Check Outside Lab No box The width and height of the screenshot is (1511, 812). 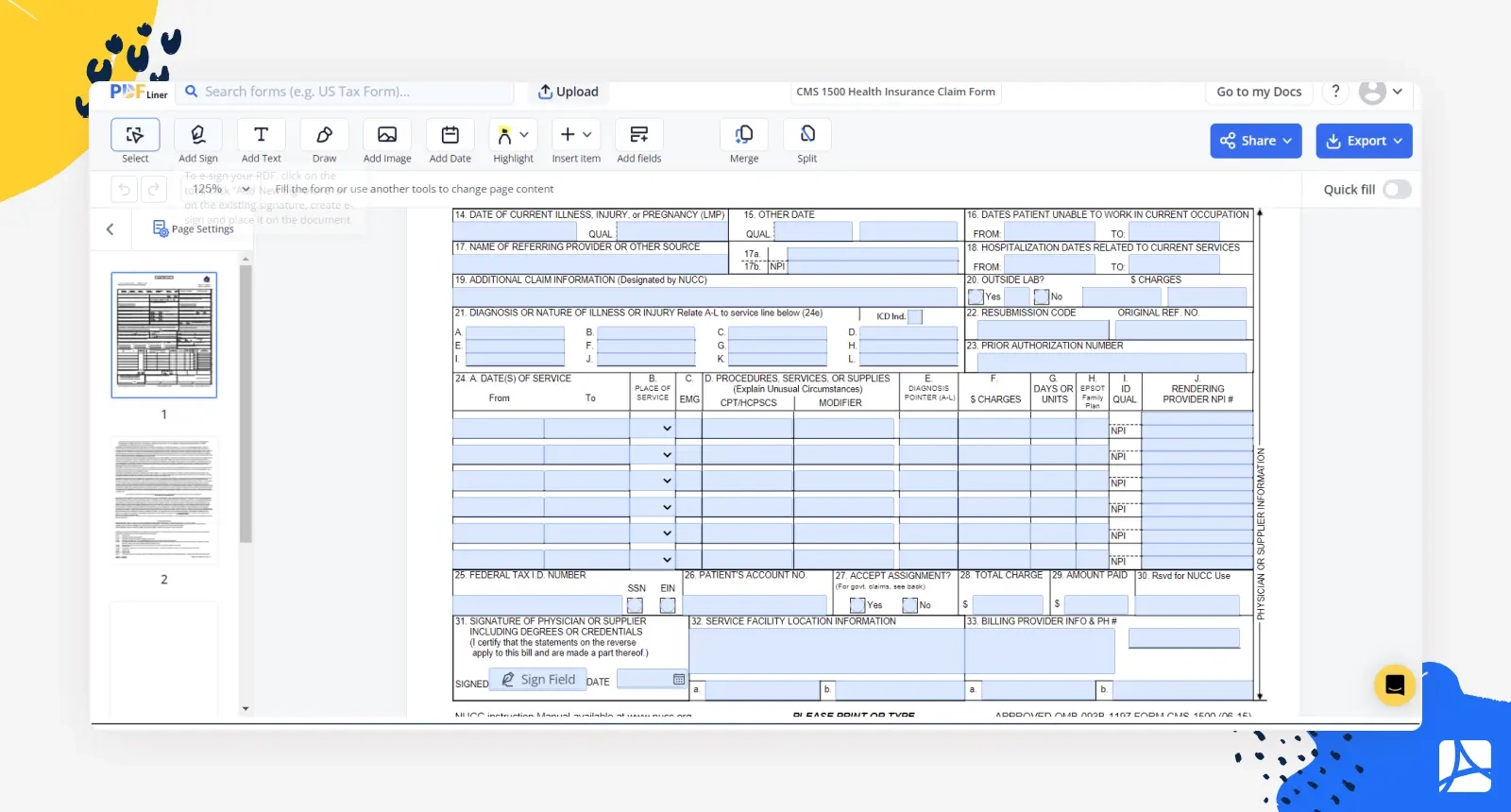coord(1042,296)
